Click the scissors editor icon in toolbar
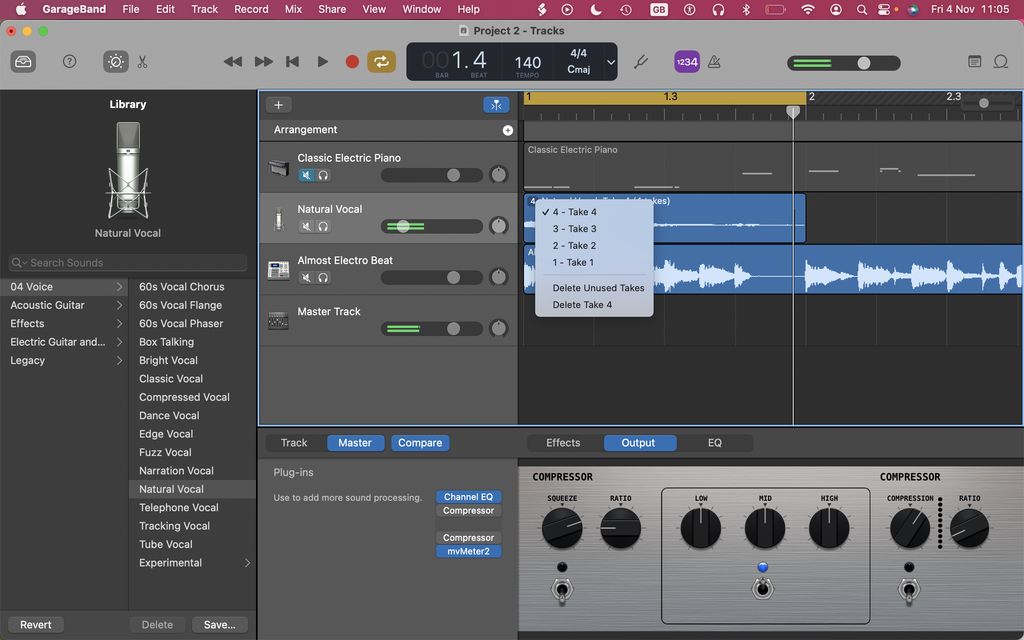This screenshot has height=640, width=1024. tap(142, 61)
